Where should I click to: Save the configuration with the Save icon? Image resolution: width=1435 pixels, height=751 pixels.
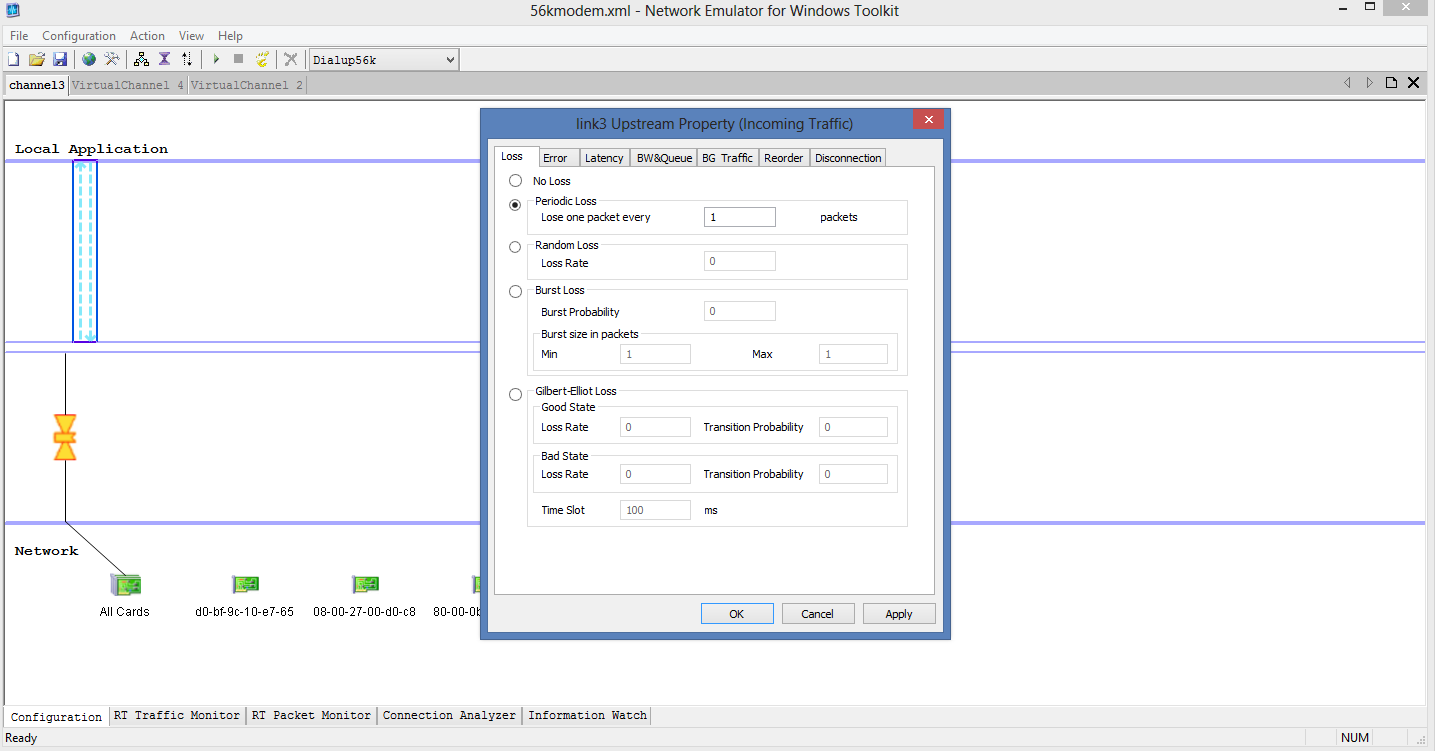(x=60, y=59)
